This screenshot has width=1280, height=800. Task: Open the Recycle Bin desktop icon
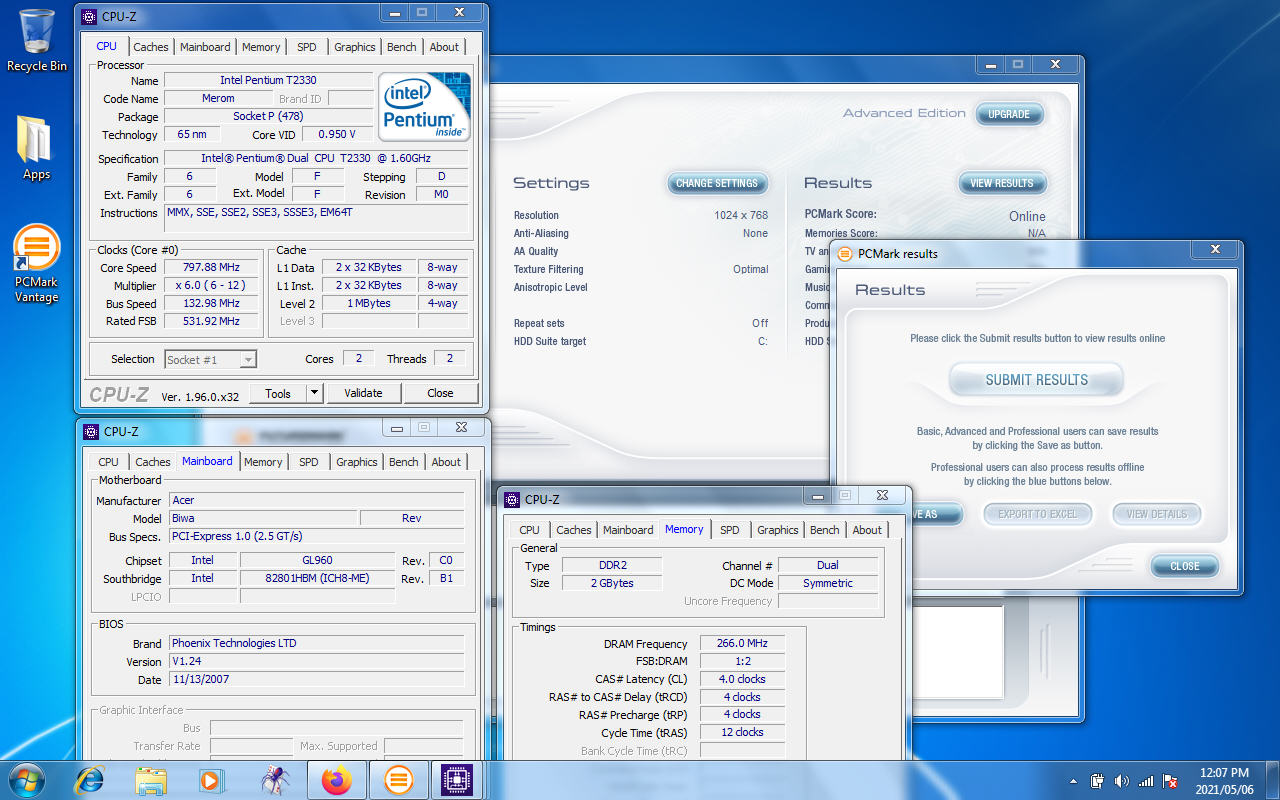[37, 40]
